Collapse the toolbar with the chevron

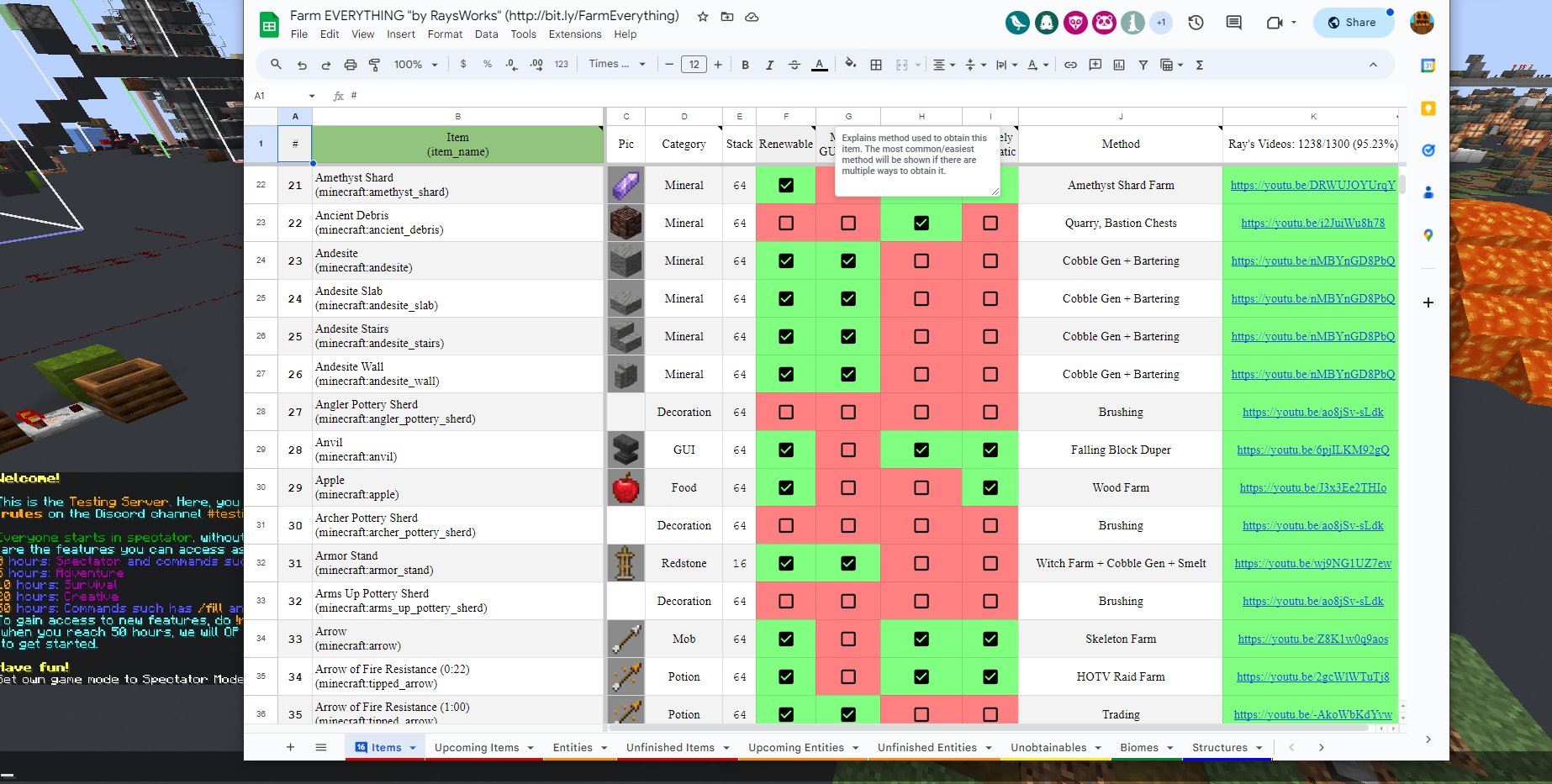coord(1373,65)
